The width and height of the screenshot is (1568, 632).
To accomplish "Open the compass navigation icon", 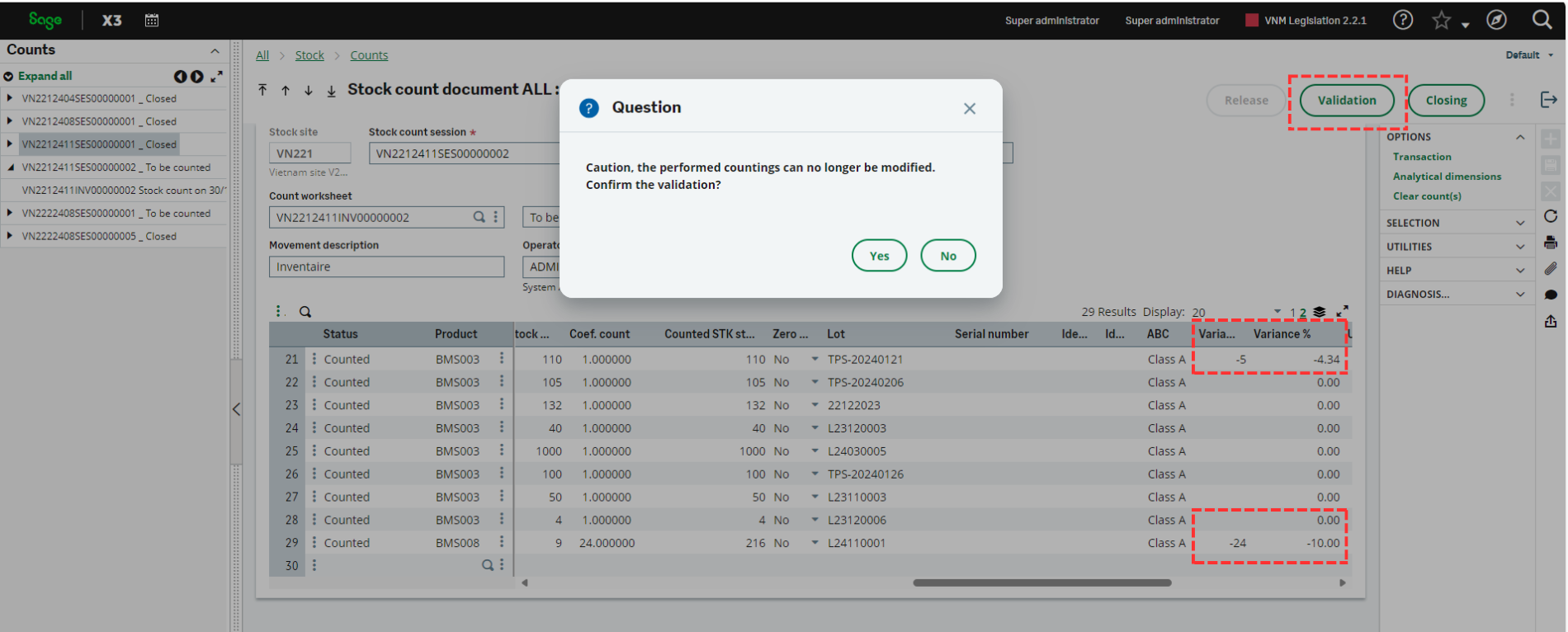I will [x=1497, y=20].
